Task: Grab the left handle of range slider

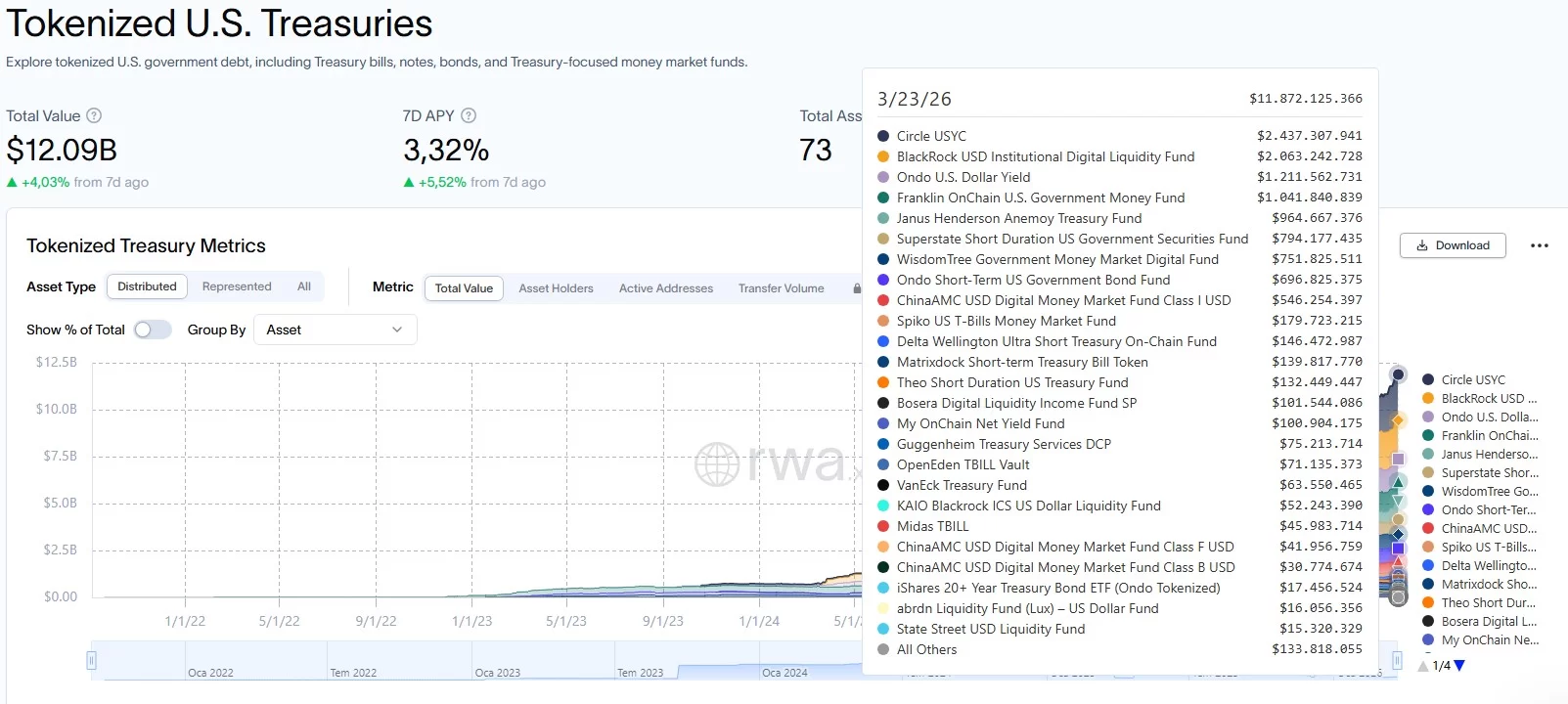Action: [x=91, y=661]
